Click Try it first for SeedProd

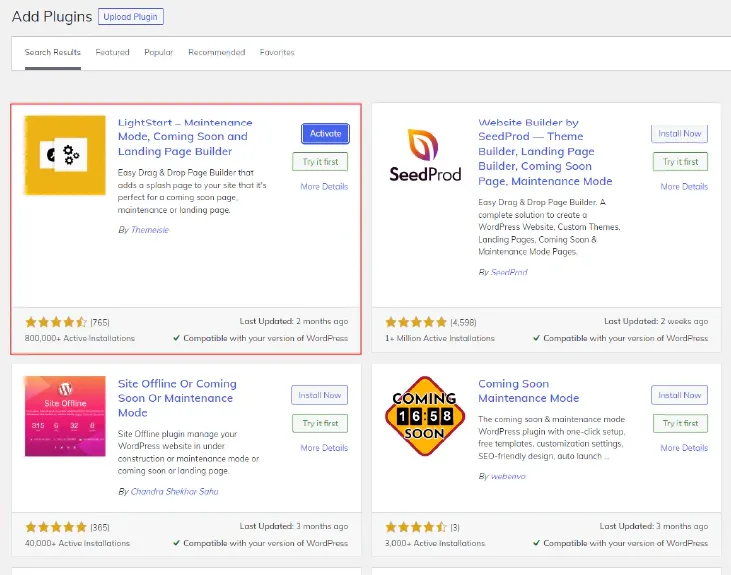pyautogui.click(x=680, y=162)
